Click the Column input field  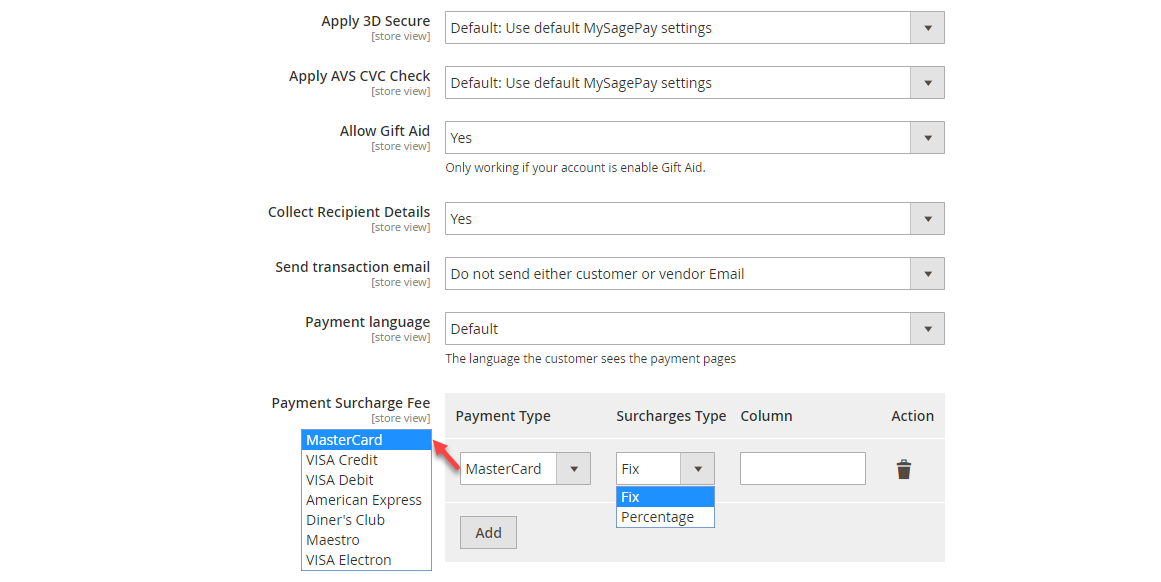click(802, 468)
